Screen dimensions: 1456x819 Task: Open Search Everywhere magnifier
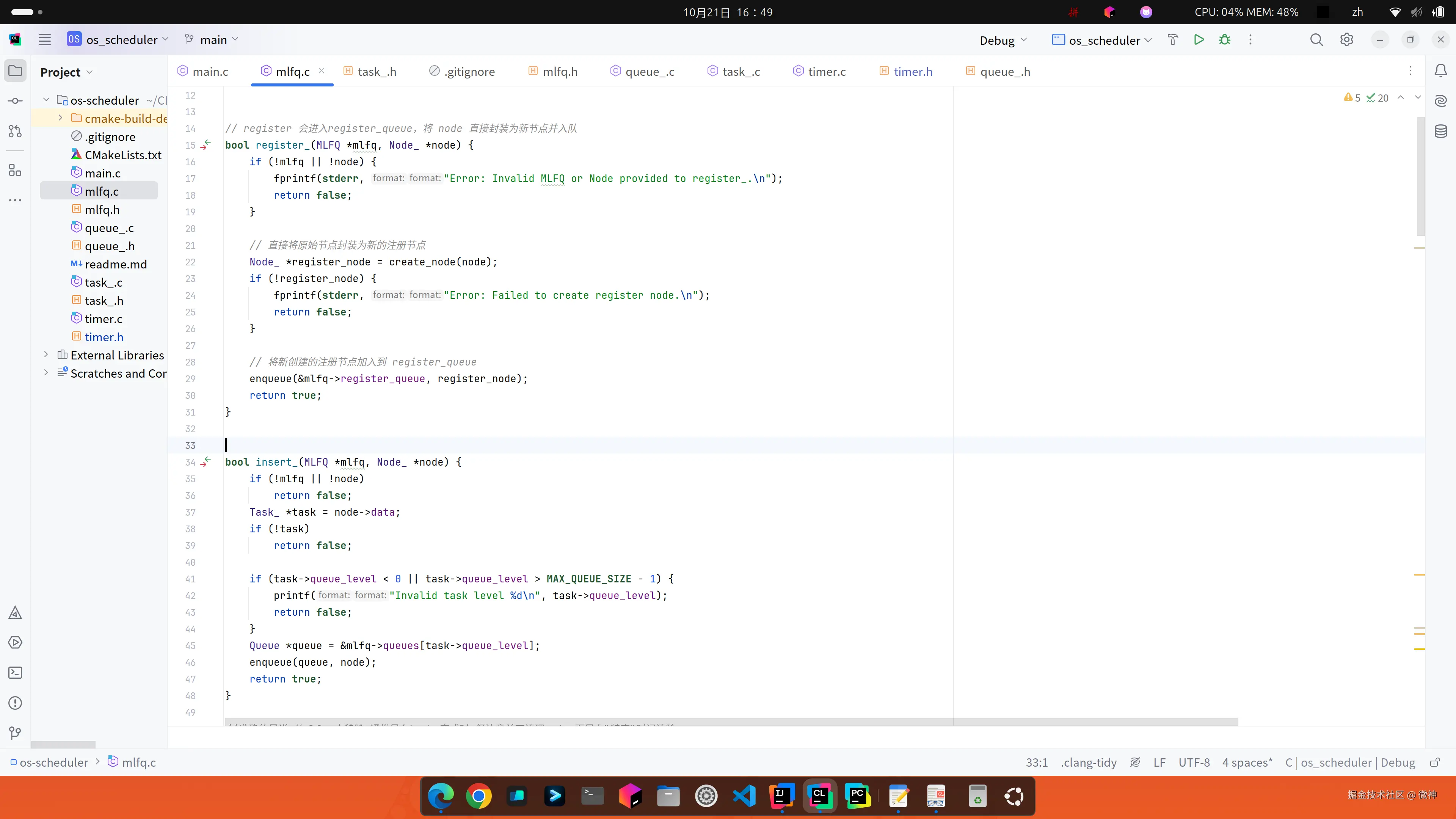[1316, 39]
